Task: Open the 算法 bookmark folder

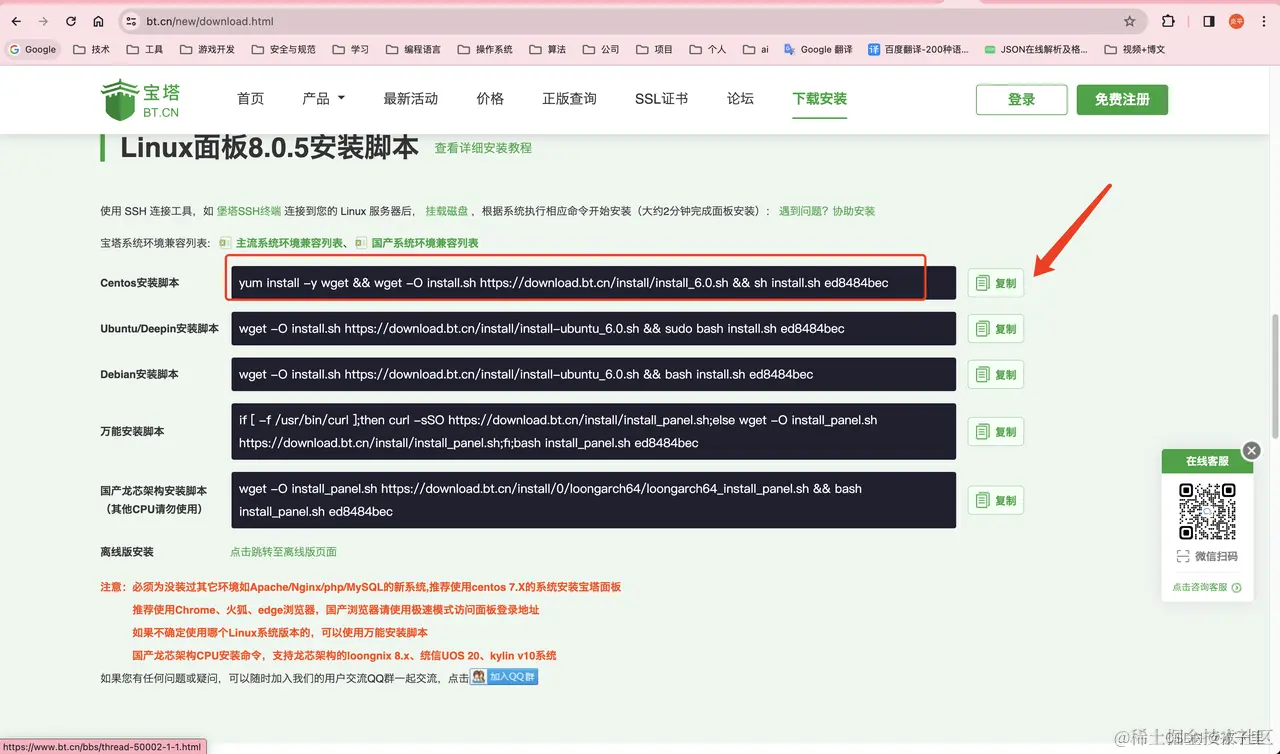Action: (548, 49)
